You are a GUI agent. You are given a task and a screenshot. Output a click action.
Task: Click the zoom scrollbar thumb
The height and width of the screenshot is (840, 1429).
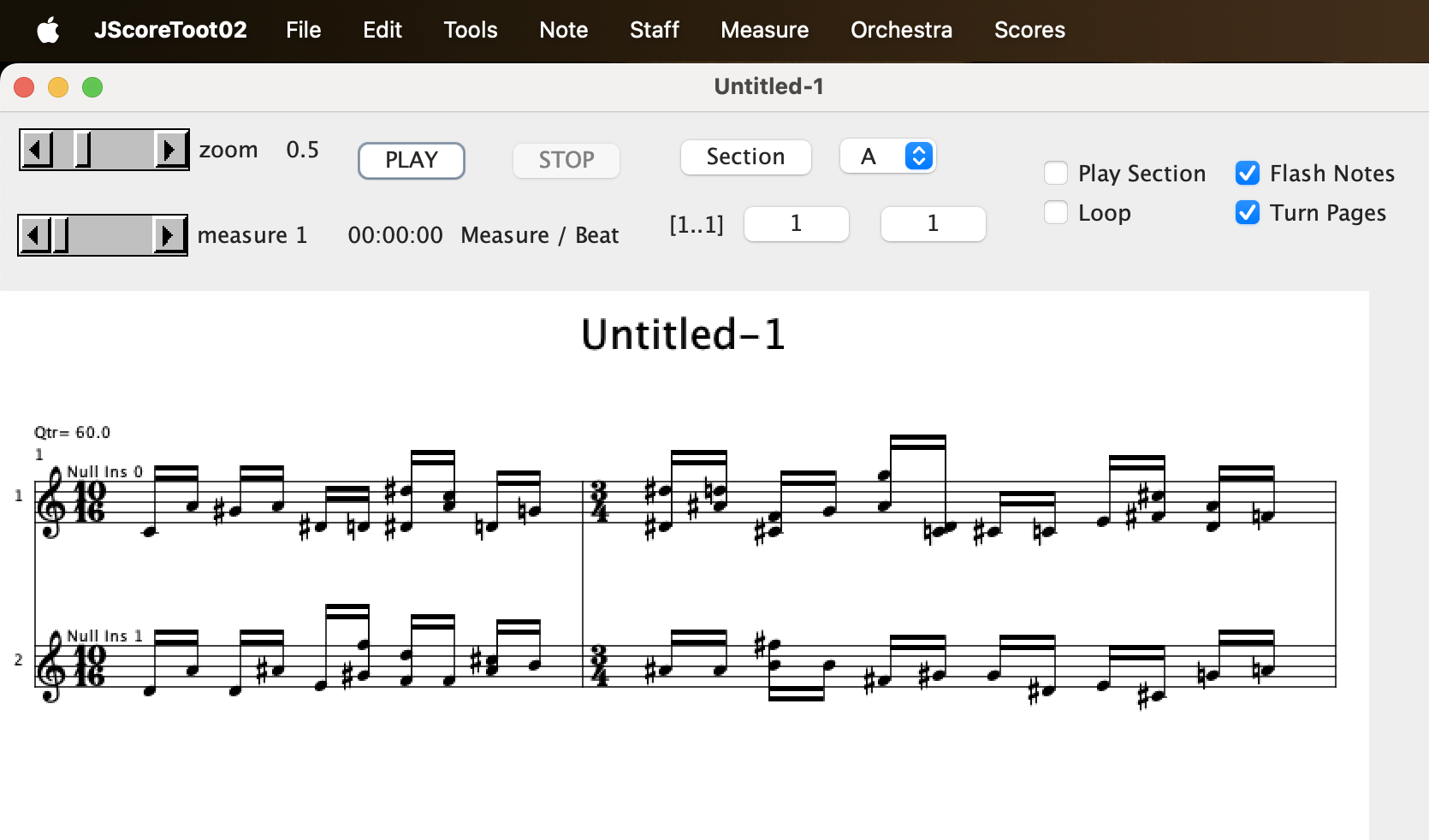click(x=83, y=150)
